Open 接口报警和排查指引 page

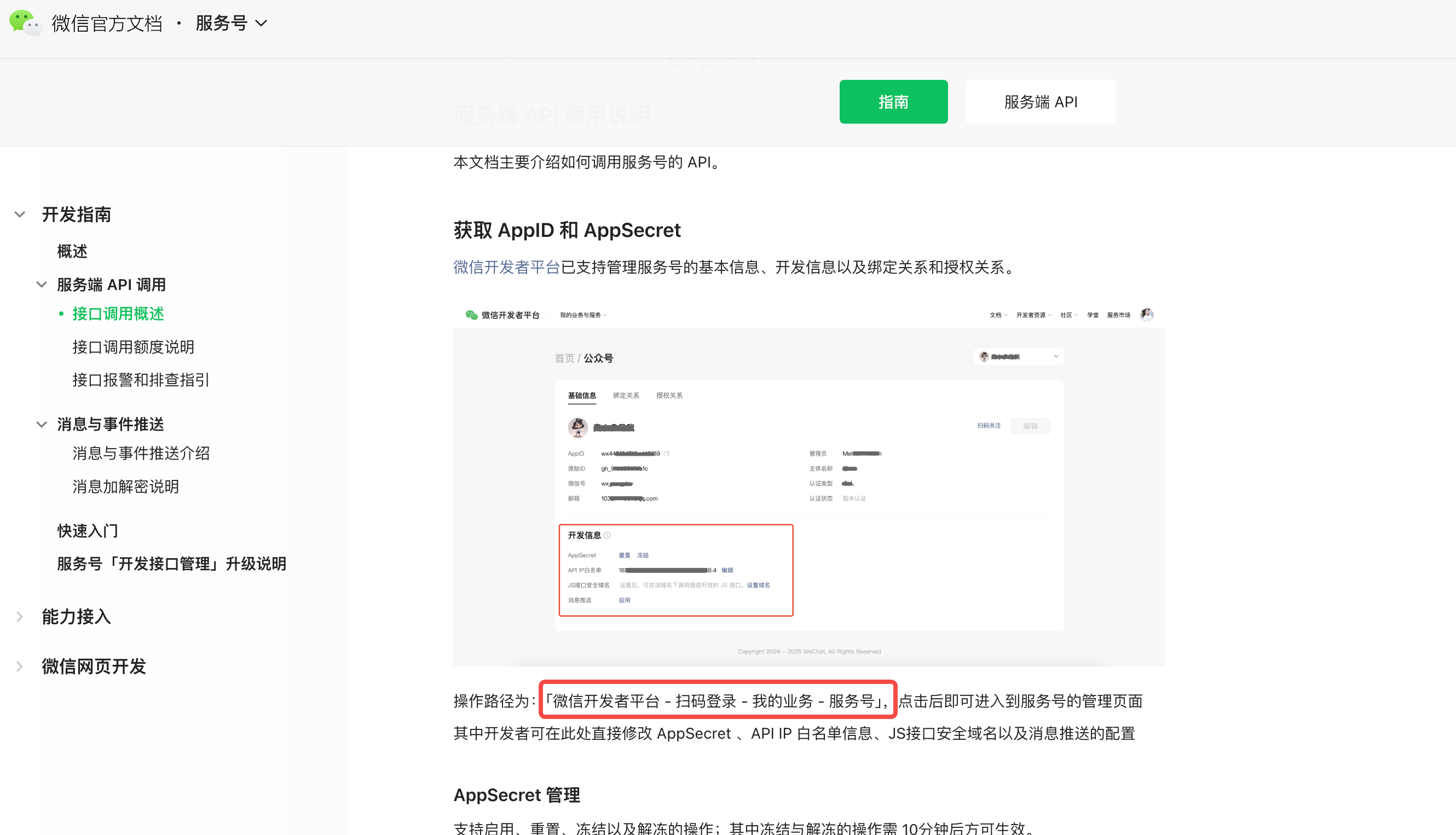[141, 380]
